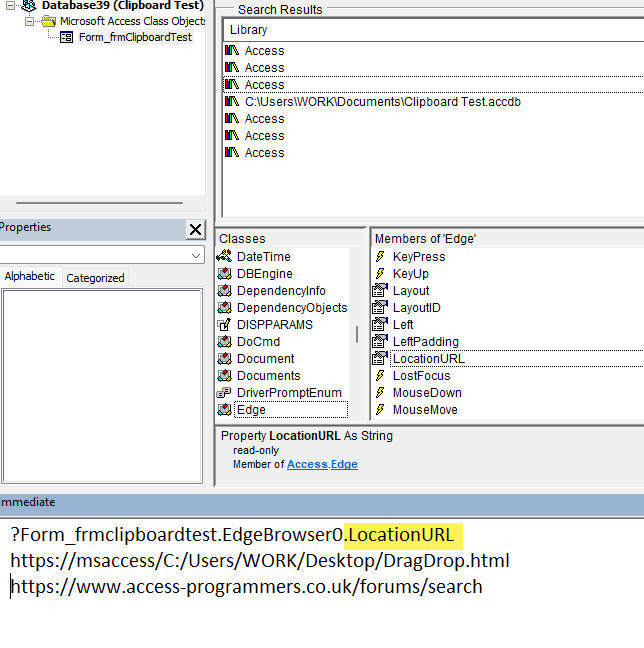The image size is (644, 648).
Task: Select the MouseMove event member
Action: click(x=425, y=410)
